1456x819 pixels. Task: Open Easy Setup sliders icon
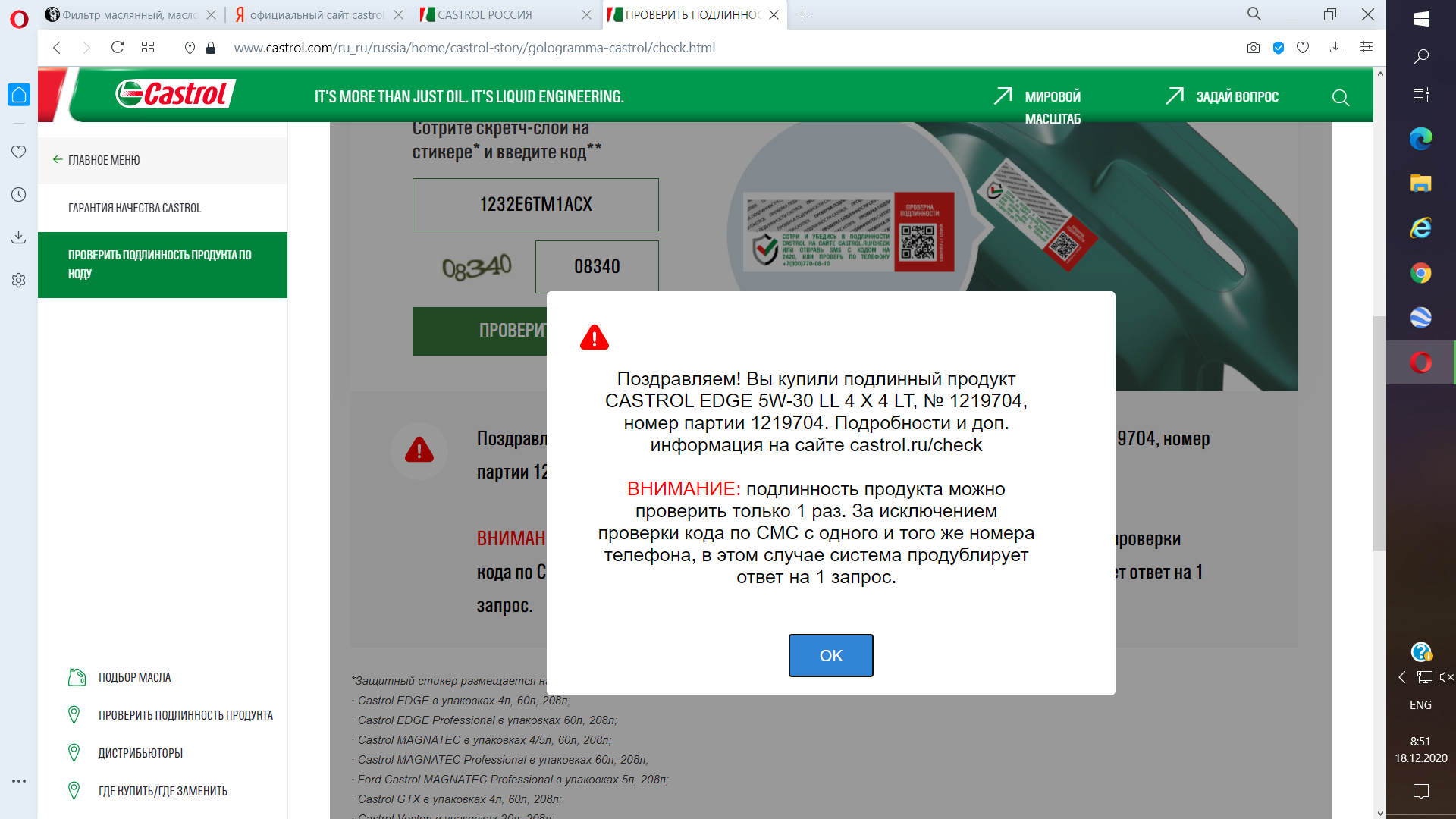pyautogui.click(x=1367, y=47)
